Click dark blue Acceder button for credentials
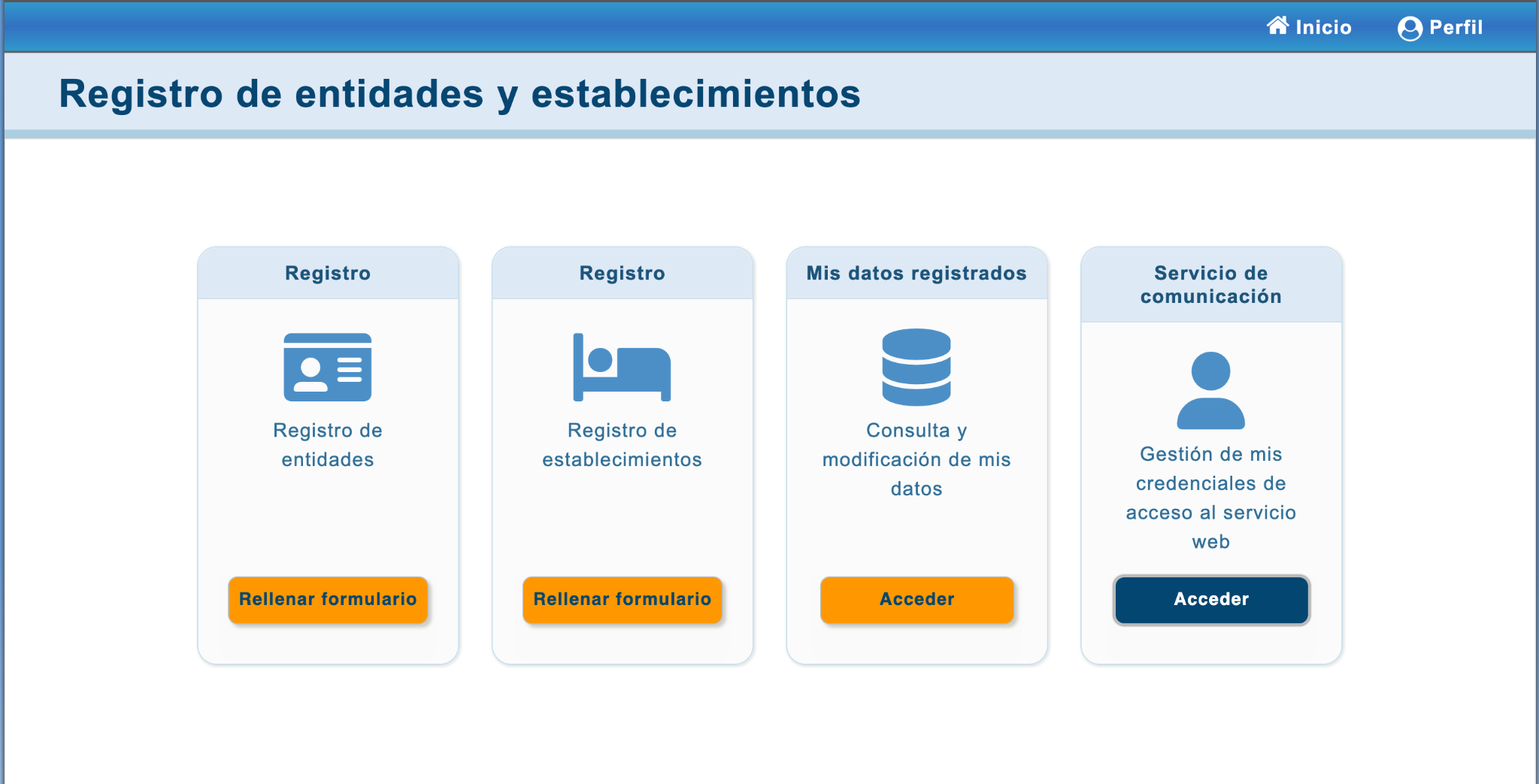Viewport: 1539px width, 784px height. (1211, 599)
